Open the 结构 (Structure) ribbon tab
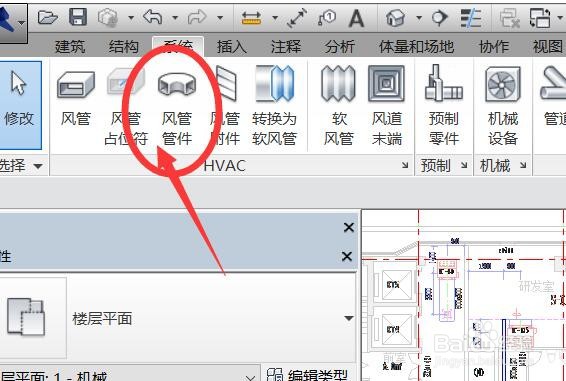The image size is (566, 381). pyautogui.click(x=123, y=47)
